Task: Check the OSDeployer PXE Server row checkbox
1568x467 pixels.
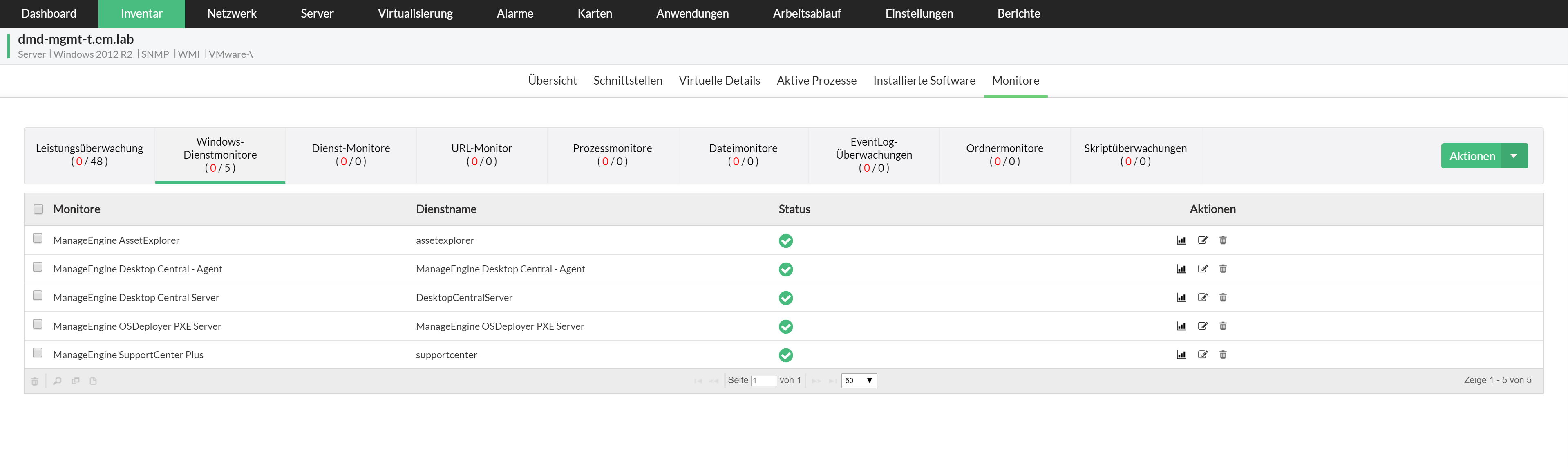Action: (x=38, y=324)
